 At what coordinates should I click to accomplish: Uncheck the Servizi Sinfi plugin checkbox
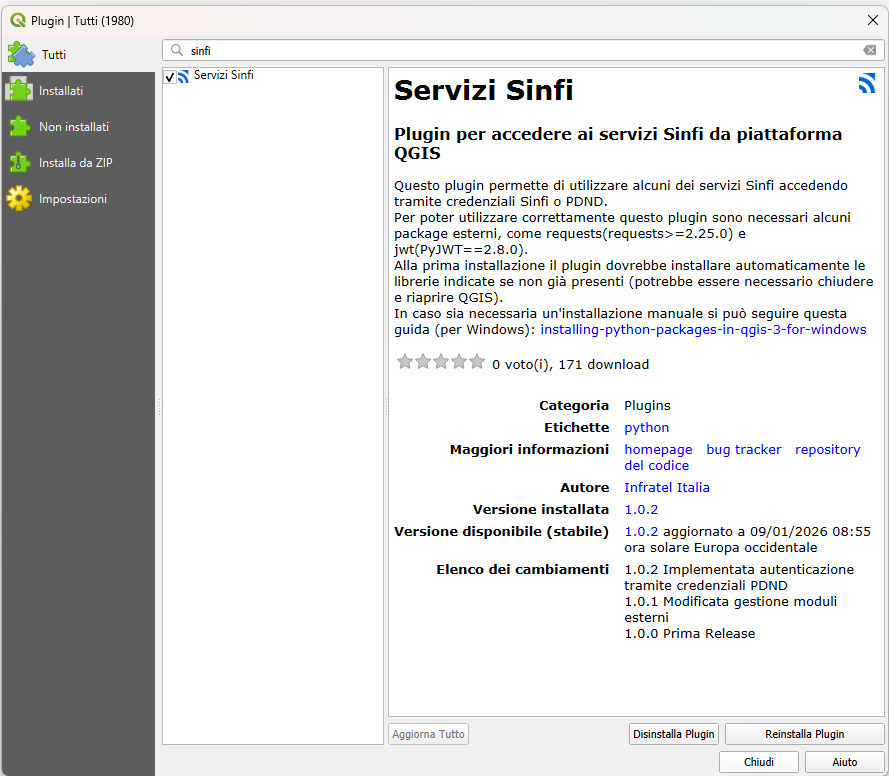[169, 74]
